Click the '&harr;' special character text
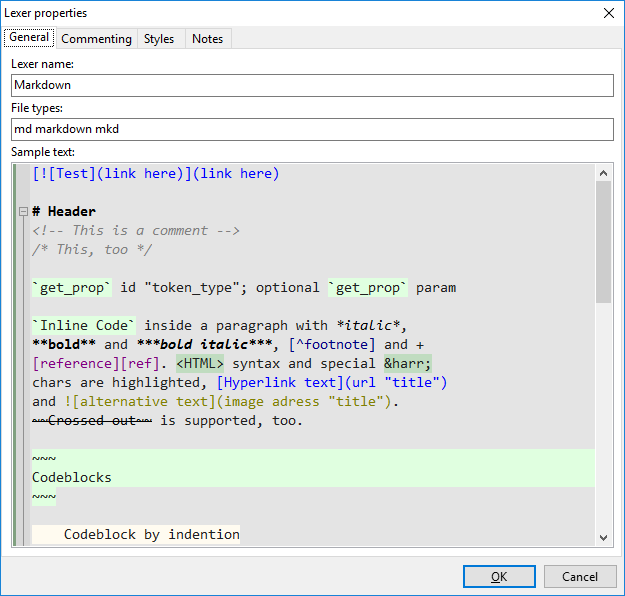The width and height of the screenshot is (625, 596). coord(408,364)
